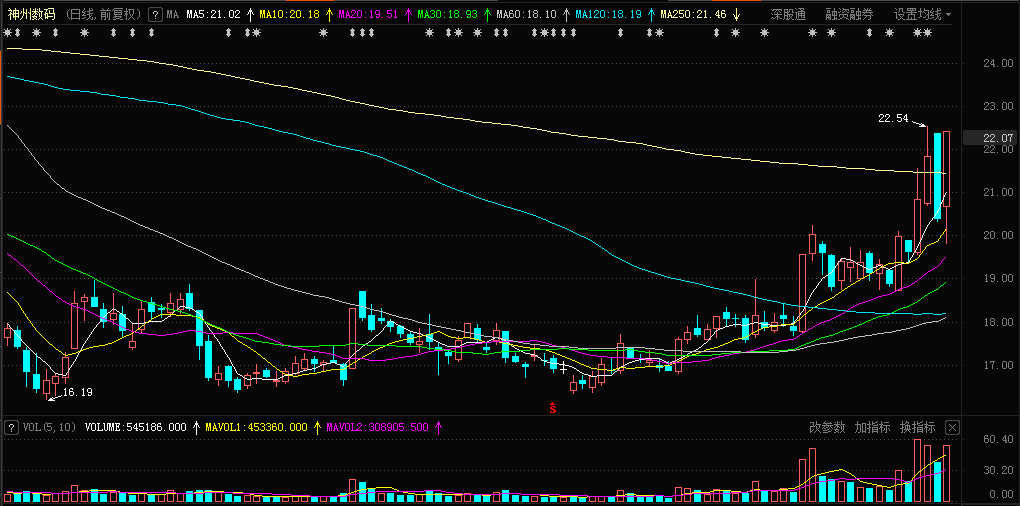Click the red S signal marker
Image resolution: width=1020 pixels, height=506 pixels.
553,408
